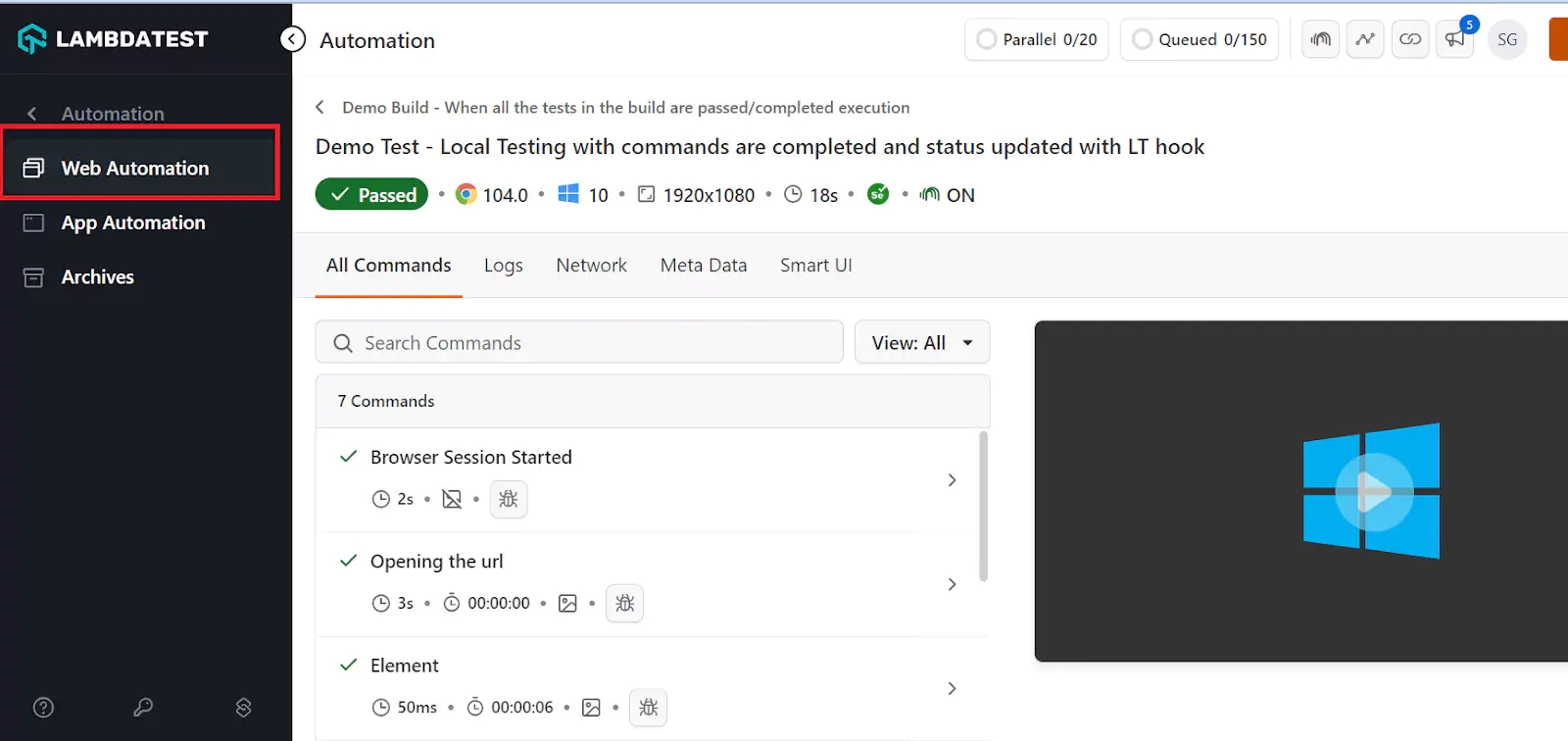This screenshot has height=741, width=1568.
Task: Open the access key icon in the sidebar
Action: 143,708
